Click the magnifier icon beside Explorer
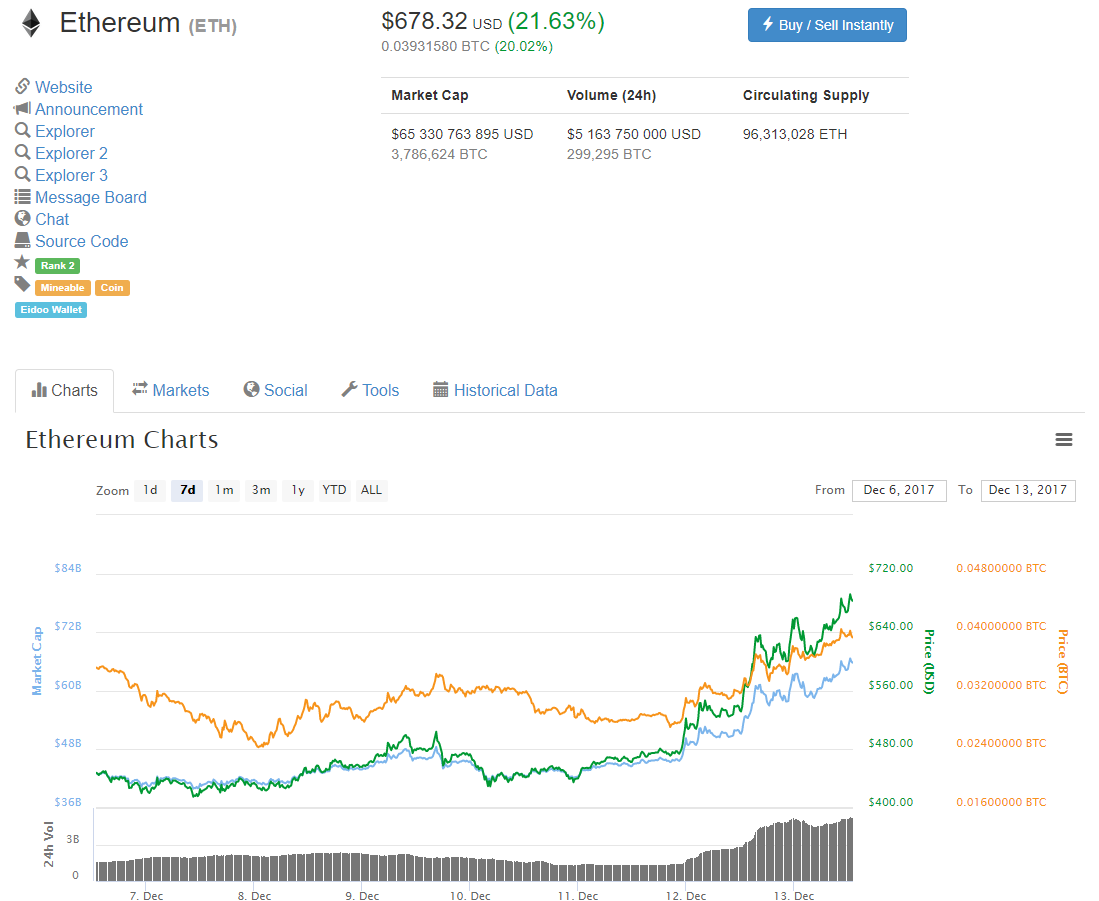The image size is (1099, 901). point(22,130)
